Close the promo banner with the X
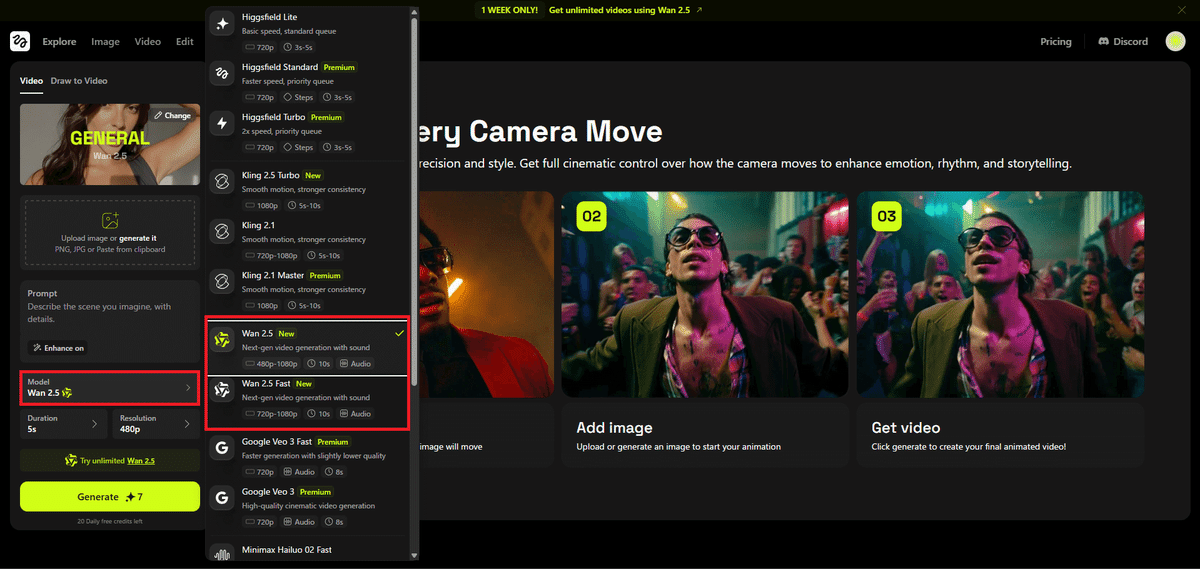This screenshot has width=1200, height=569. click(1181, 10)
